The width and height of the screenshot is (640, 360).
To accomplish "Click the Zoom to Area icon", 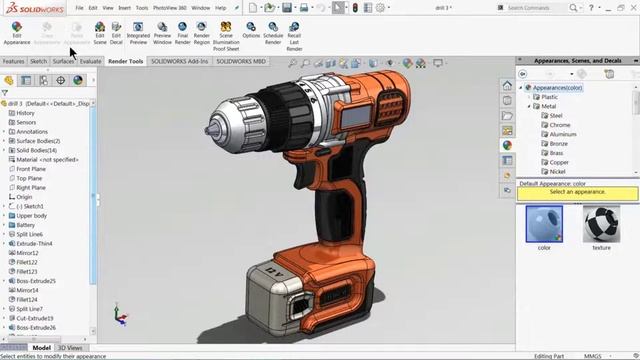I will pos(305,63).
